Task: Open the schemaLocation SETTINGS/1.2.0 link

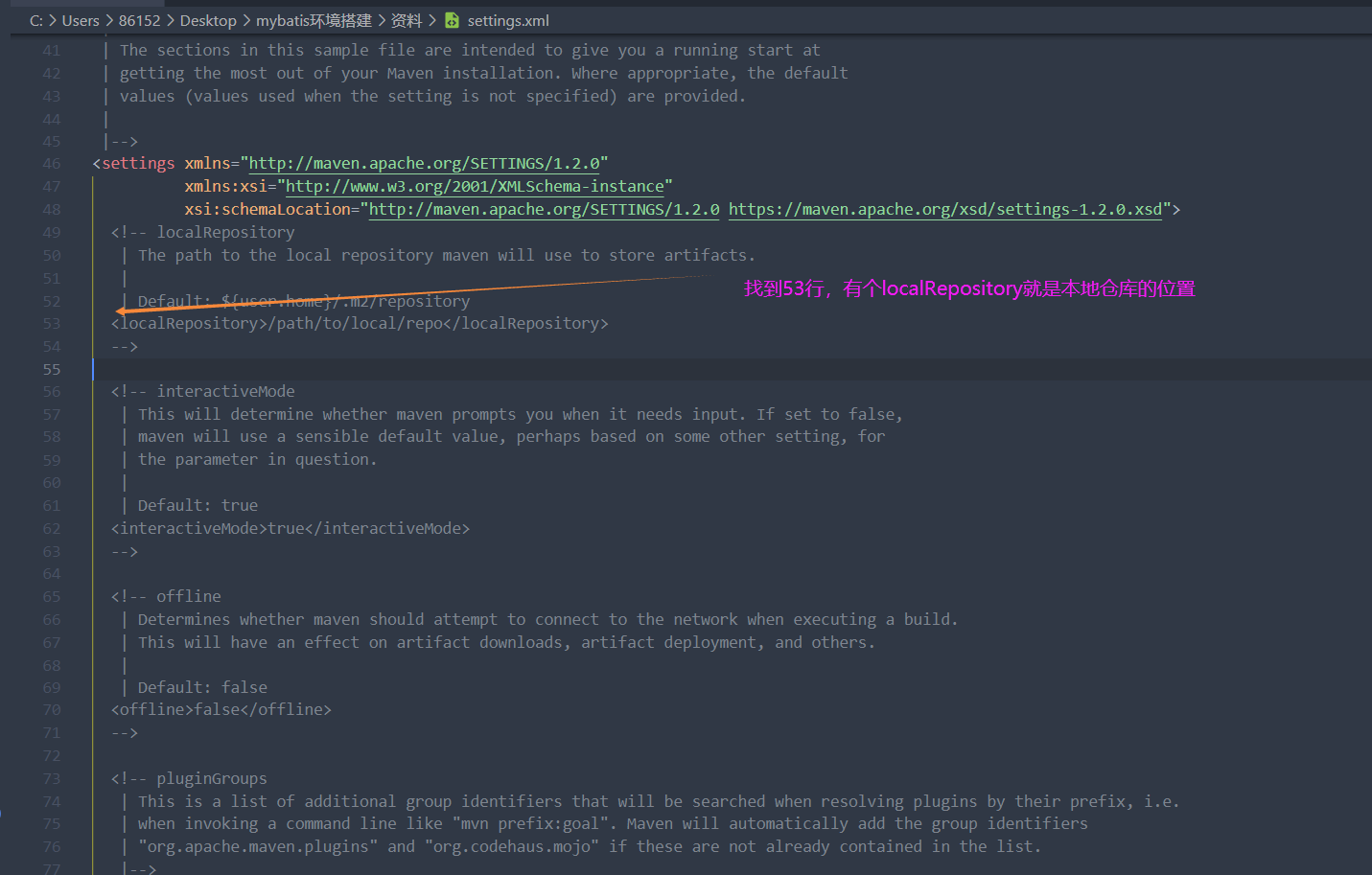Action: tap(545, 210)
